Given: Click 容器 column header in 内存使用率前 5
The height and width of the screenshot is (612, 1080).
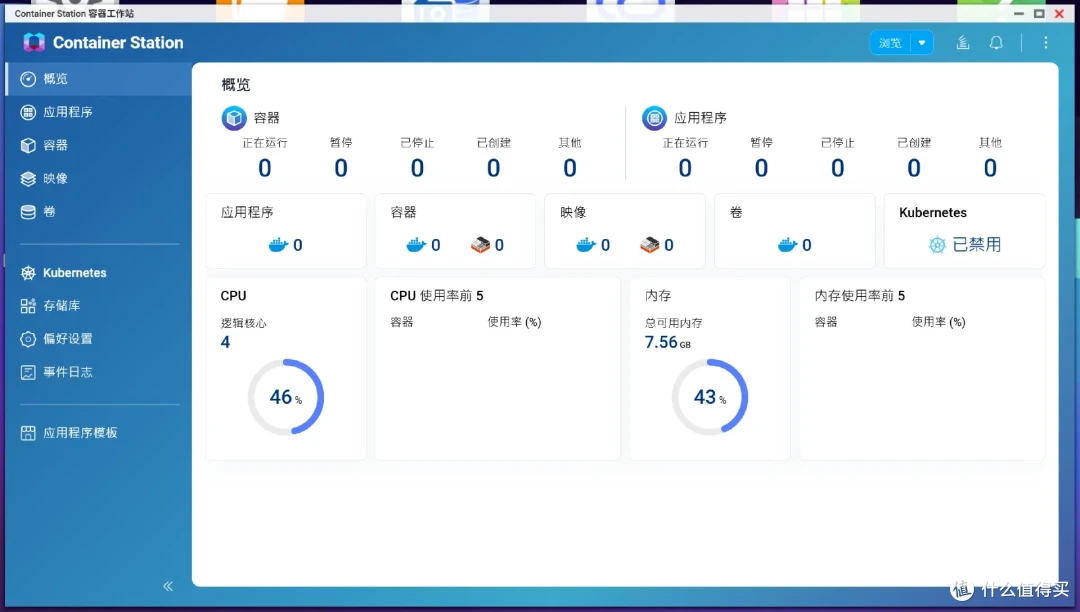Looking at the screenshot, I should [x=826, y=321].
